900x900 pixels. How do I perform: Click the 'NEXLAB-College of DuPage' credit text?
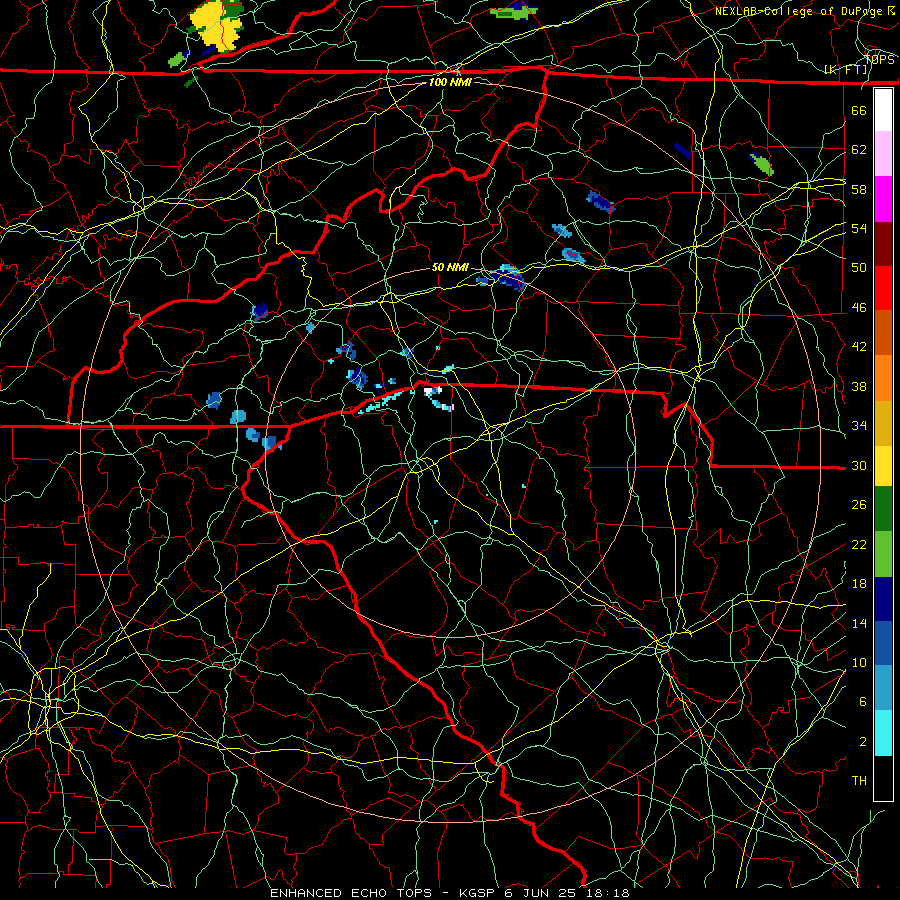coord(800,11)
